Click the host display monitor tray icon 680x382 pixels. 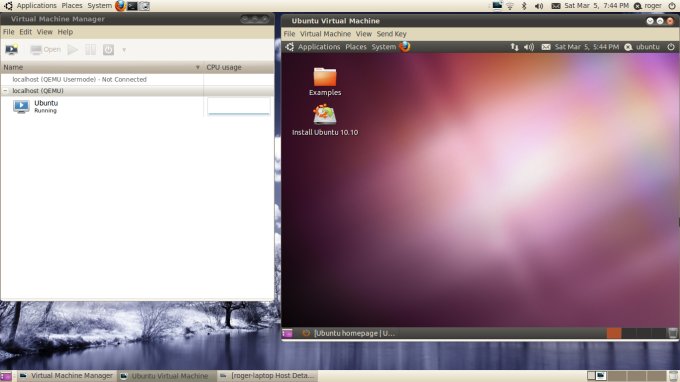[497, 5]
